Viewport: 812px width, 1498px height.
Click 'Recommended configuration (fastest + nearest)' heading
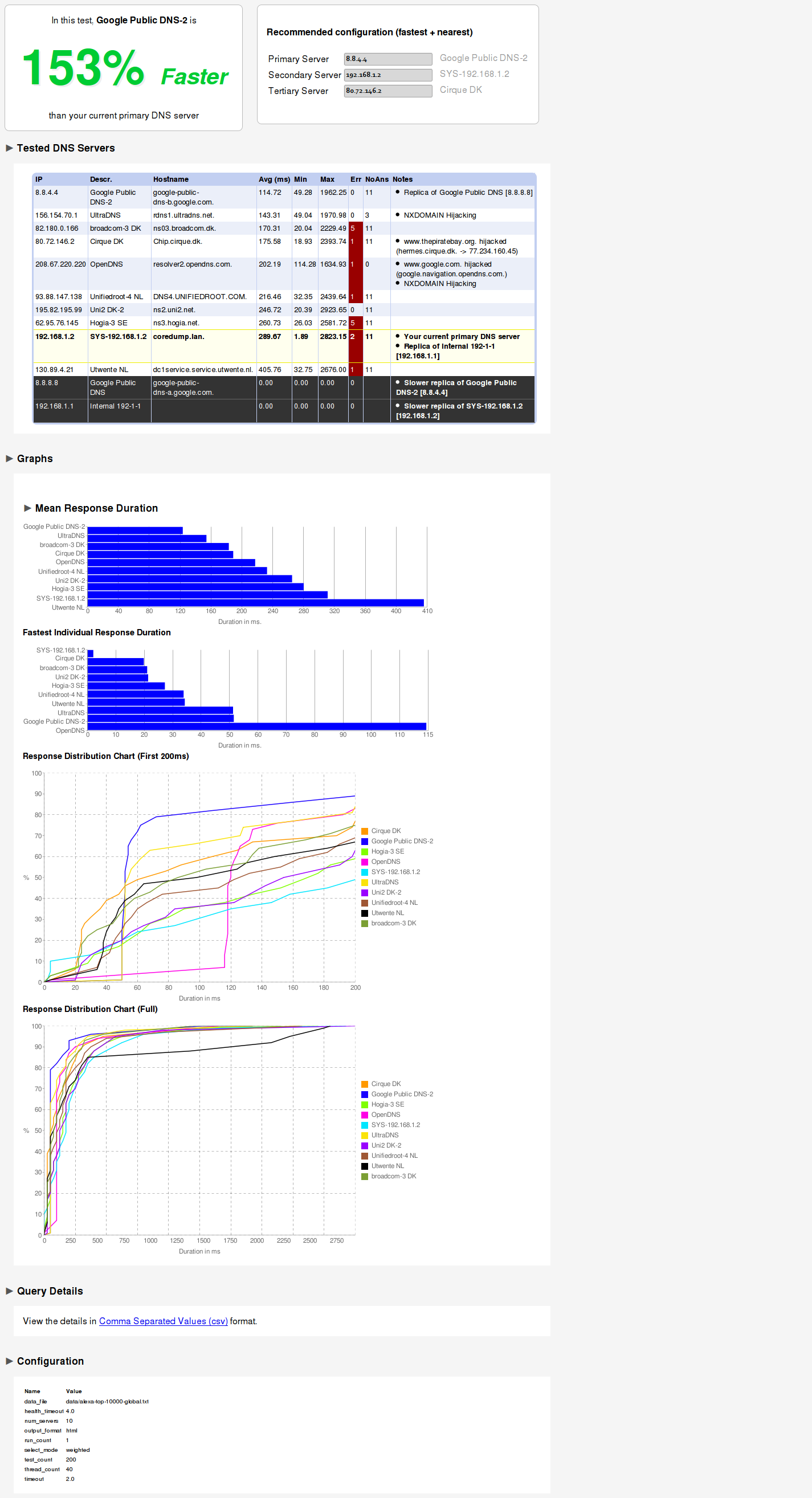pyautogui.click(x=369, y=32)
